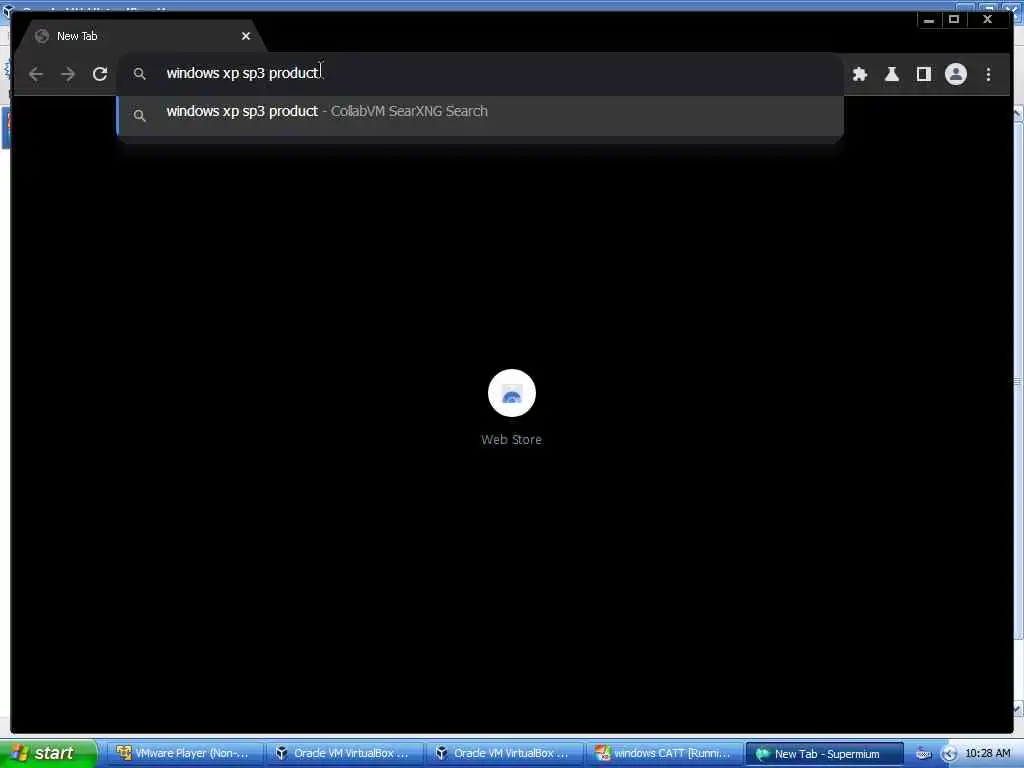
Task: Open the Chrome Labs flask icon
Action: 892,74
